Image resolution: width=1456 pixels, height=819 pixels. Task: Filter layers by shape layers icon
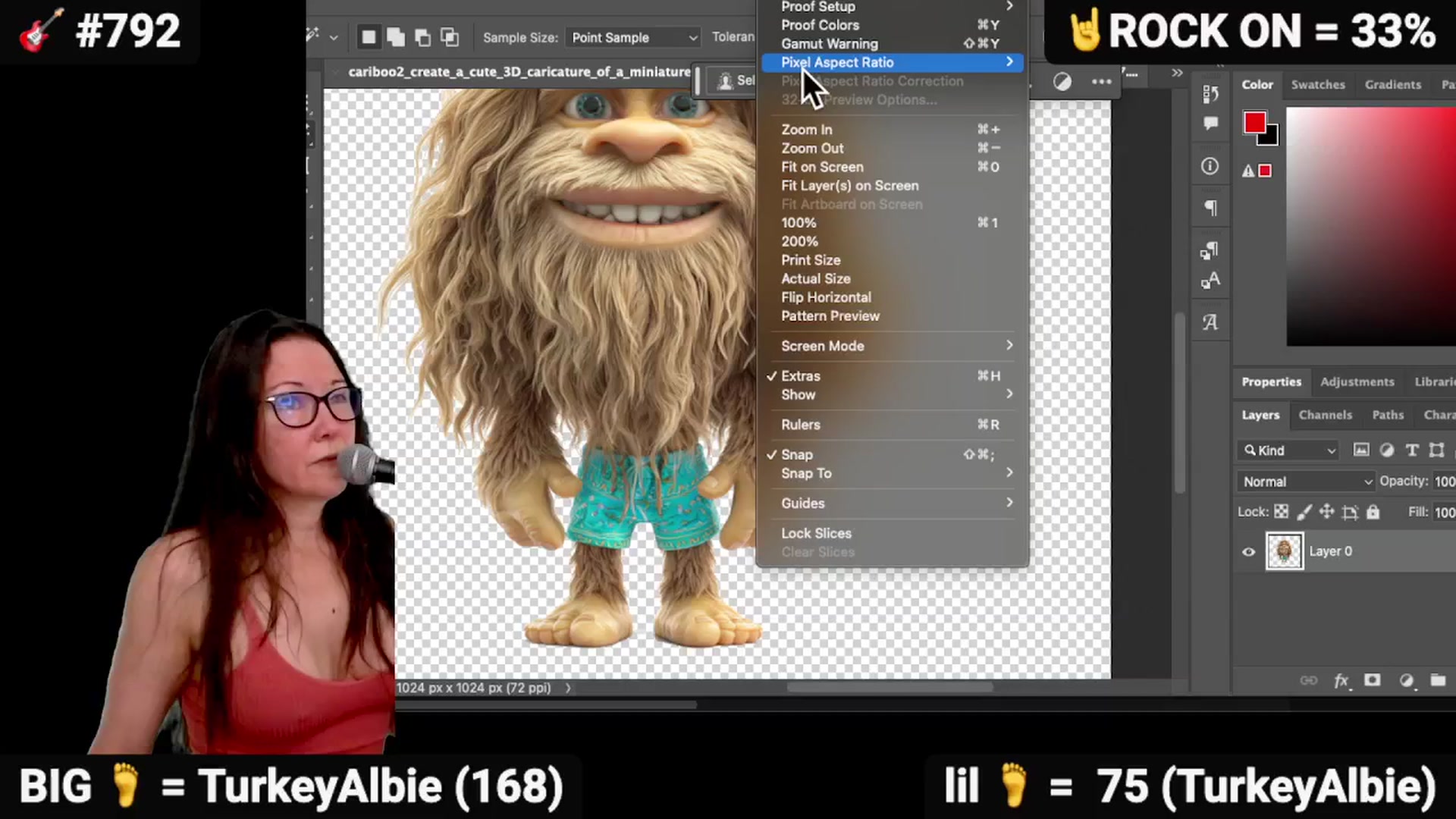coord(1437,450)
